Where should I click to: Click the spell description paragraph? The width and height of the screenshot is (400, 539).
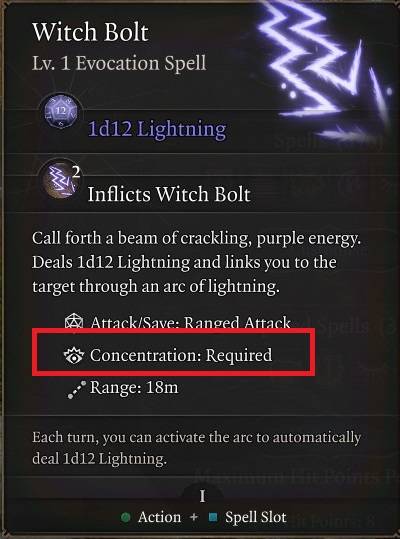tap(196, 262)
